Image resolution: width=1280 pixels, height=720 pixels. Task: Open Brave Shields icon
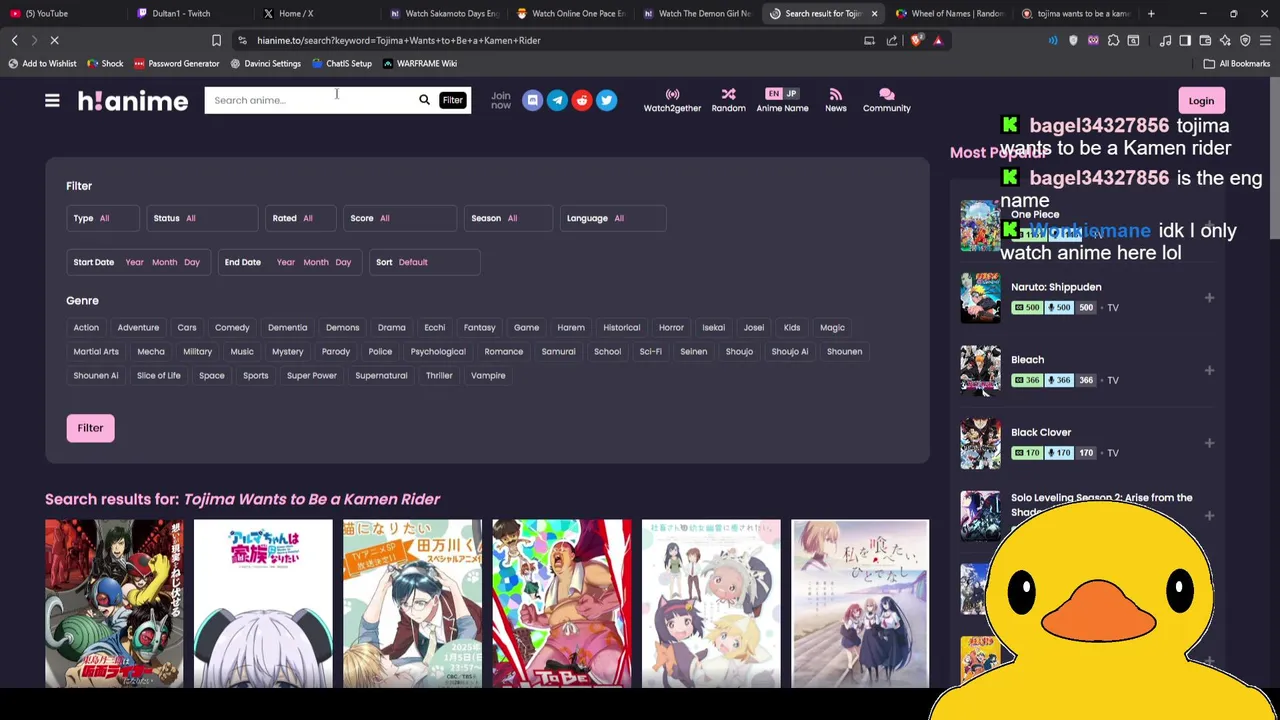(917, 40)
